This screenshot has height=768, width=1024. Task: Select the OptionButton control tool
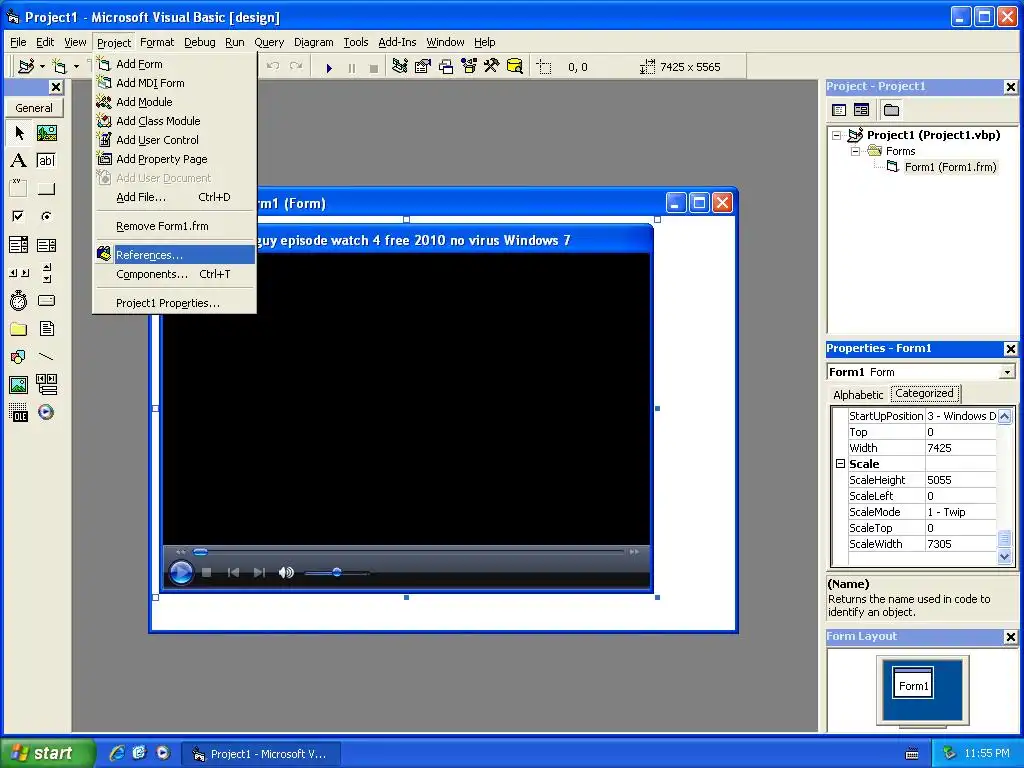click(46, 216)
